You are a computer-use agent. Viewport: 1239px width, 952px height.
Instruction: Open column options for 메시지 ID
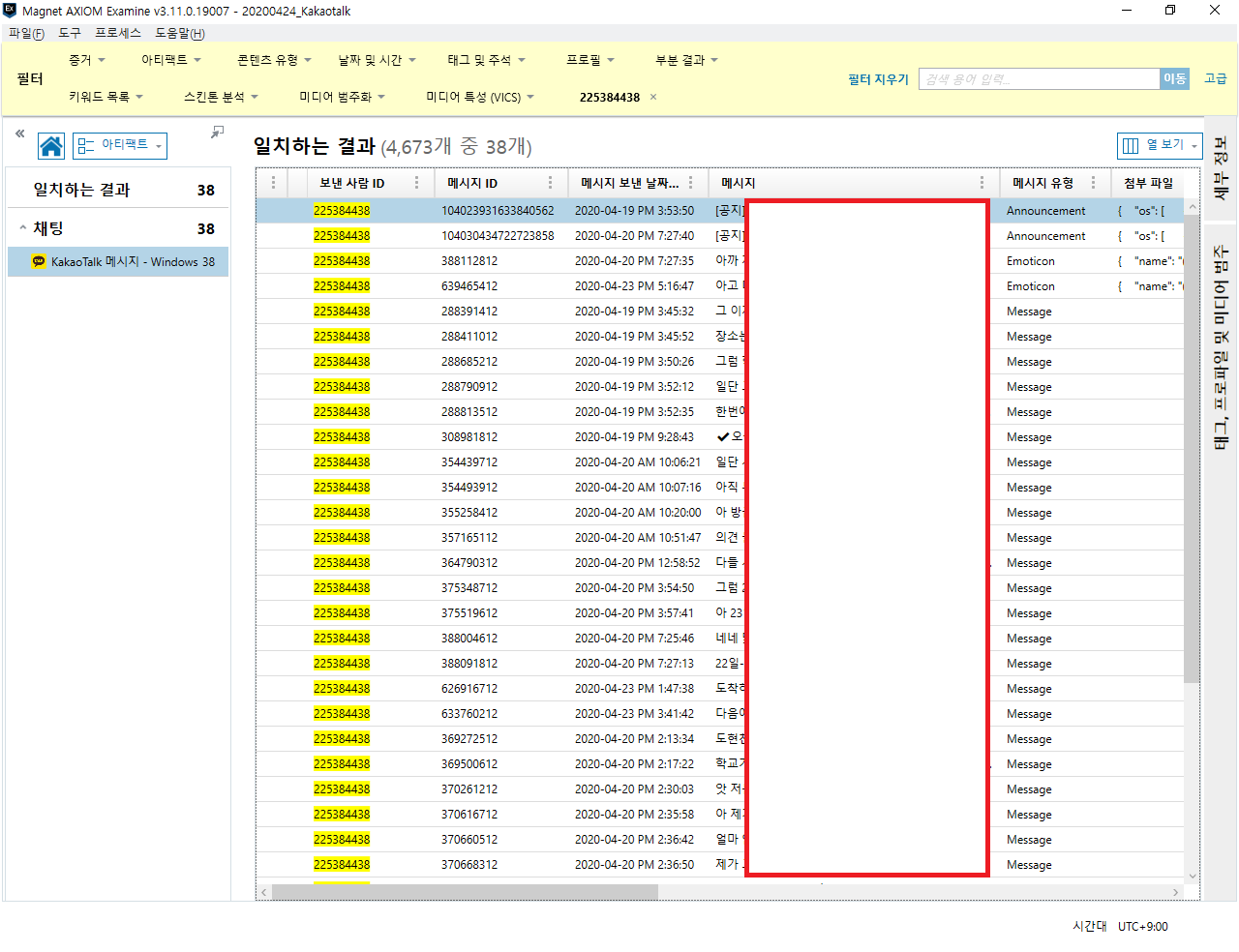click(x=551, y=183)
